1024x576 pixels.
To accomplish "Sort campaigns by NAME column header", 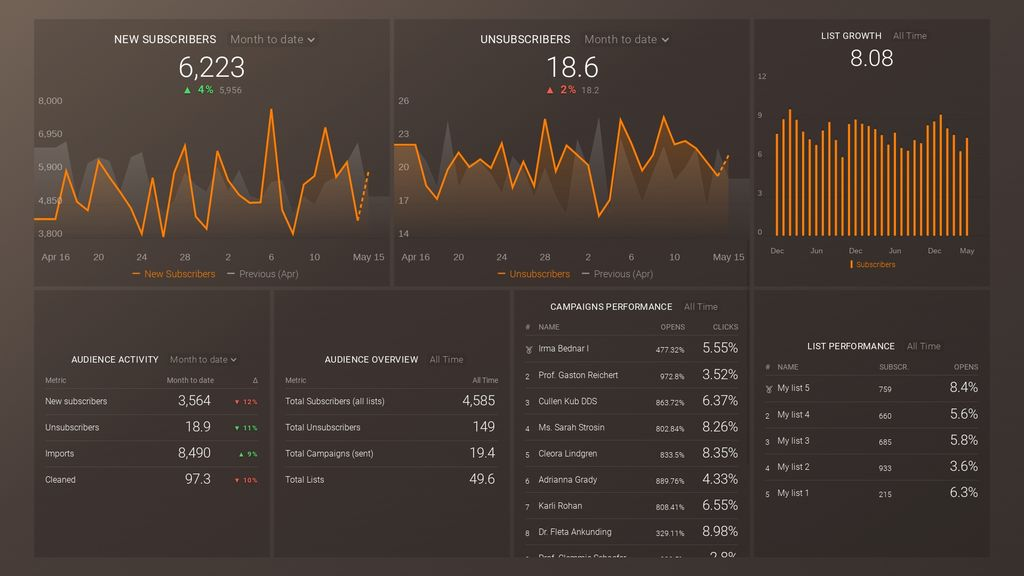I will (549, 327).
